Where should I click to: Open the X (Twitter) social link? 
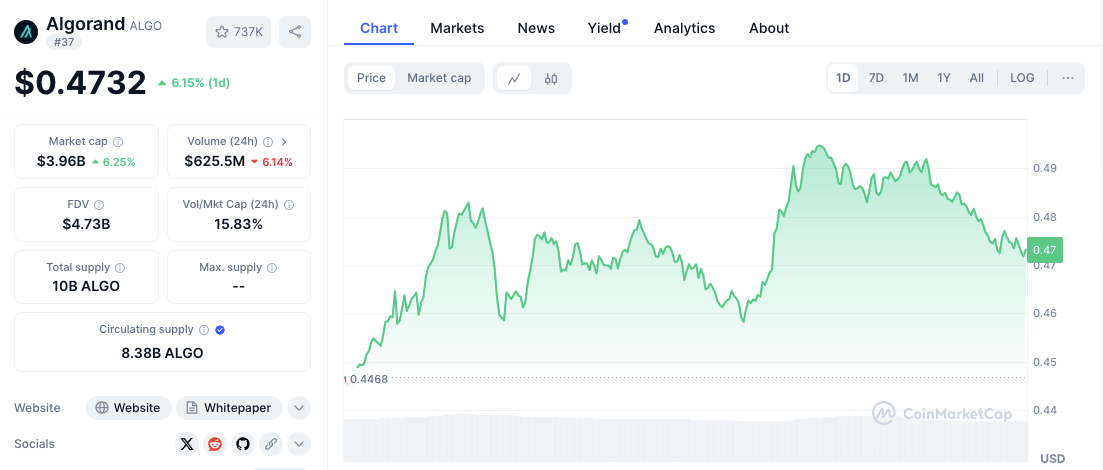[x=187, y=444]
